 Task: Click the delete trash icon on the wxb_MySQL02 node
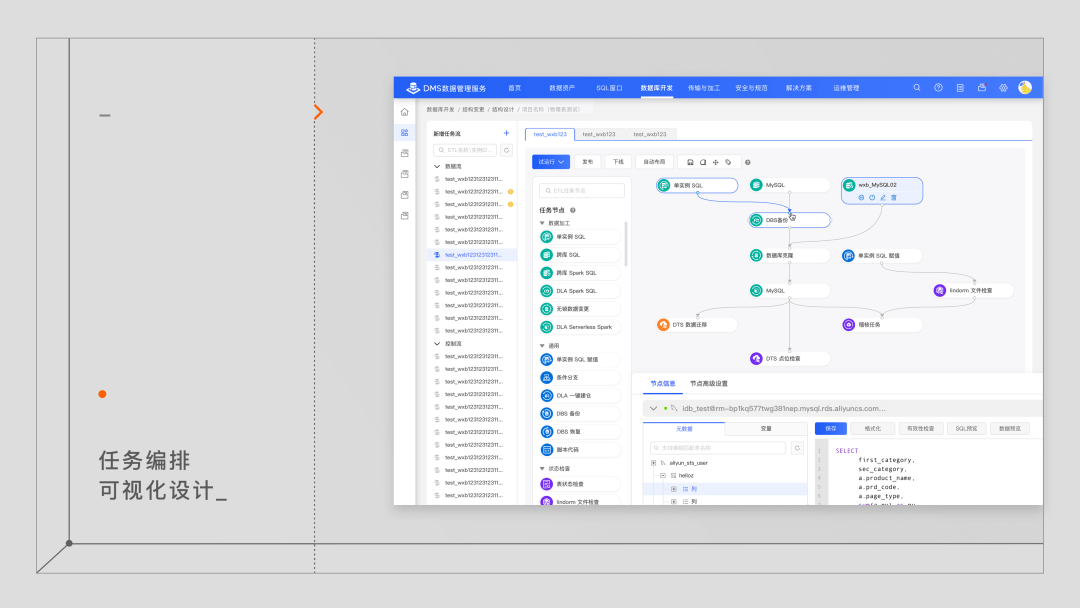pyautogui.click(x=894, y=198)
